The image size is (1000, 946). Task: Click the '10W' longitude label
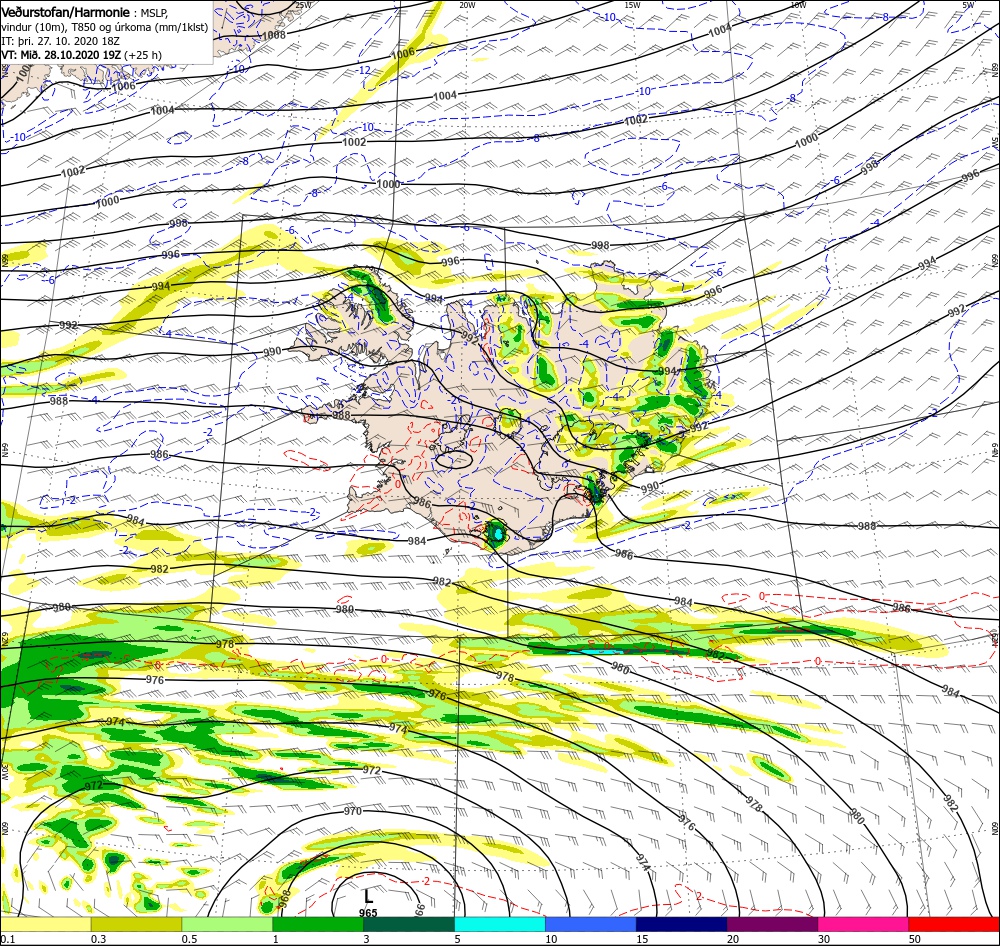798,5
